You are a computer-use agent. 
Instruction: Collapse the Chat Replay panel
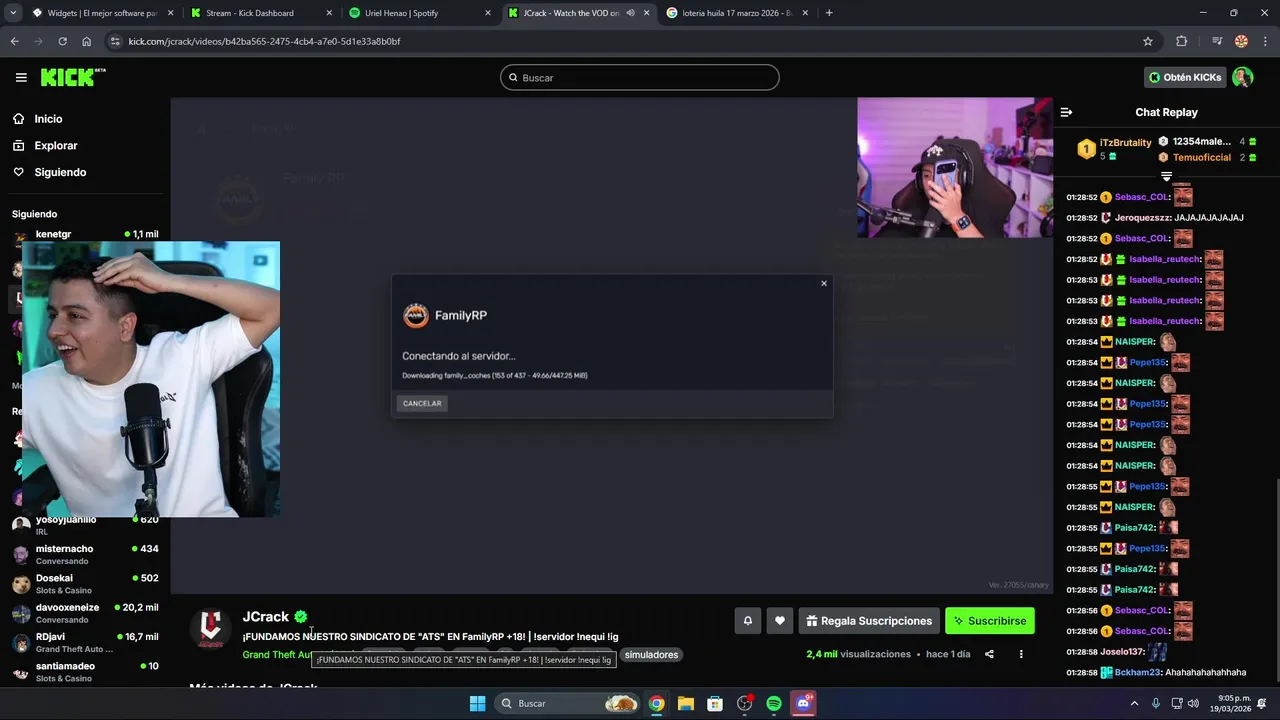(x=1066, y=112)
